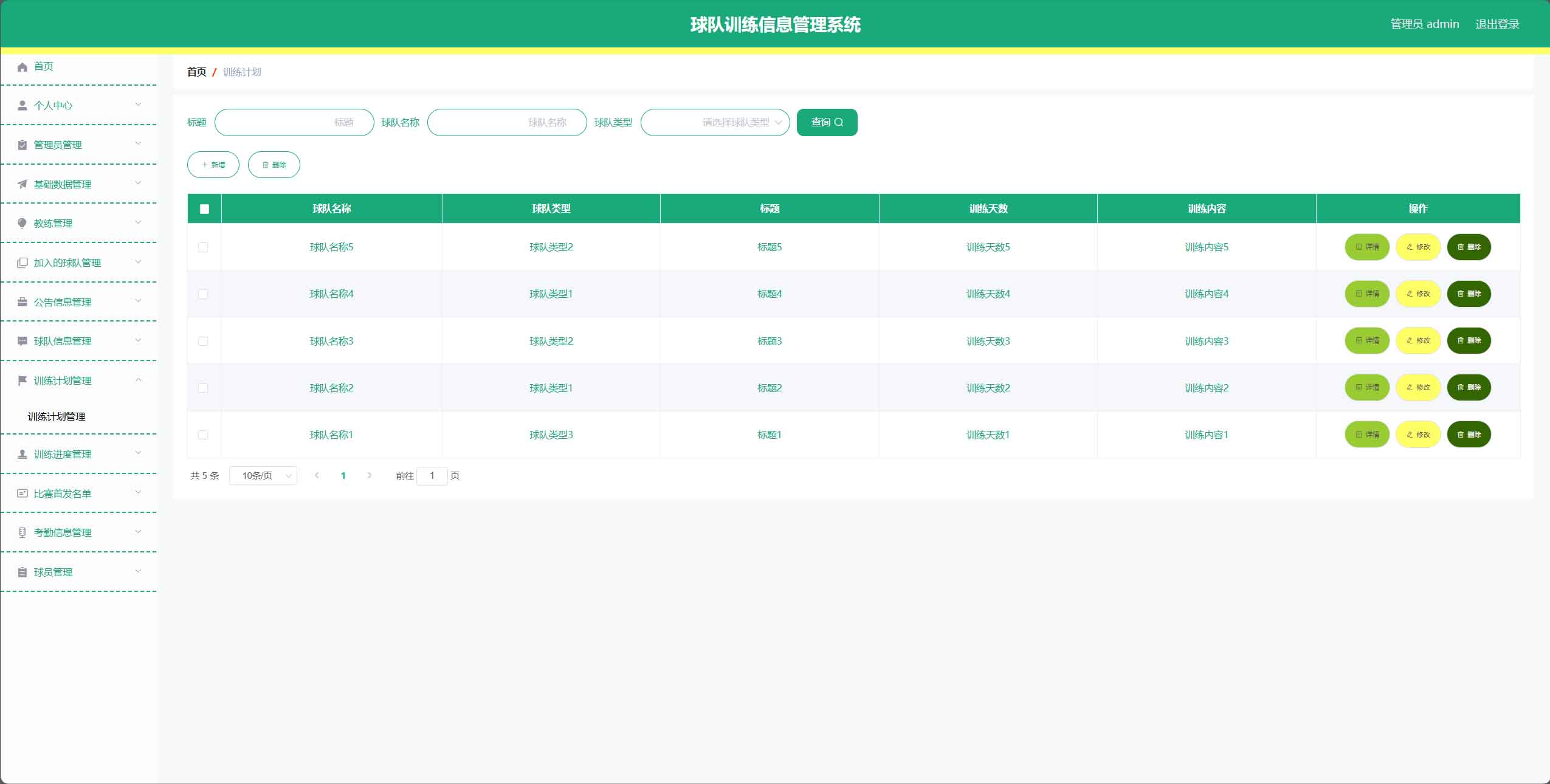Expand the 管理员管理 chevron

click(x=138, y=144)
